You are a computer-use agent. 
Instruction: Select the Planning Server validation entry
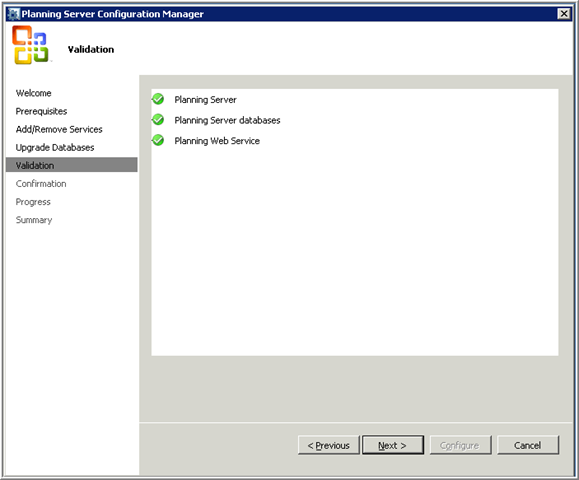point(206,100)
